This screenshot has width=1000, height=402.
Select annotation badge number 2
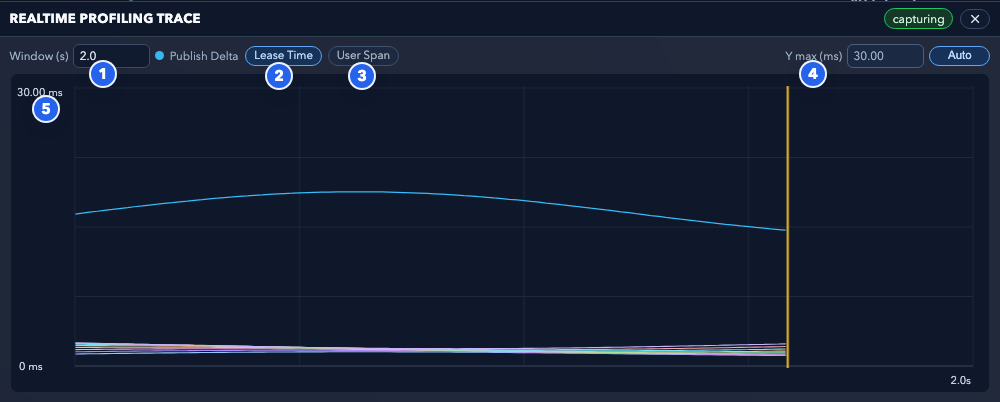(279, 76)
